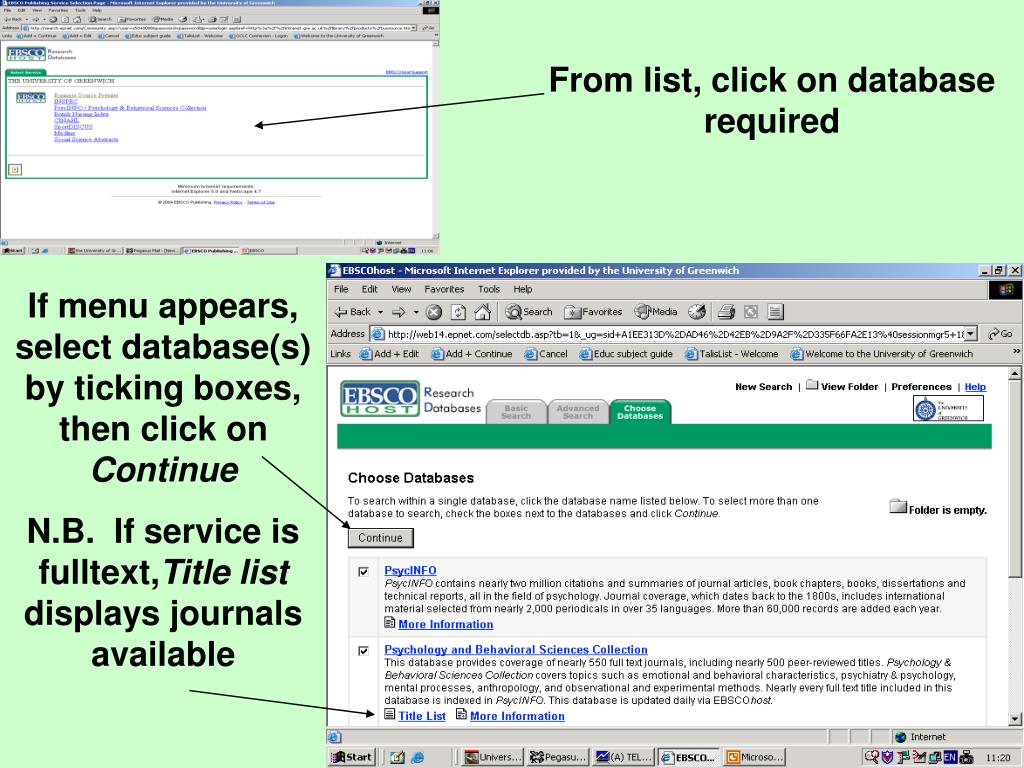Open the Windows Start button

(x=352, y=757)
